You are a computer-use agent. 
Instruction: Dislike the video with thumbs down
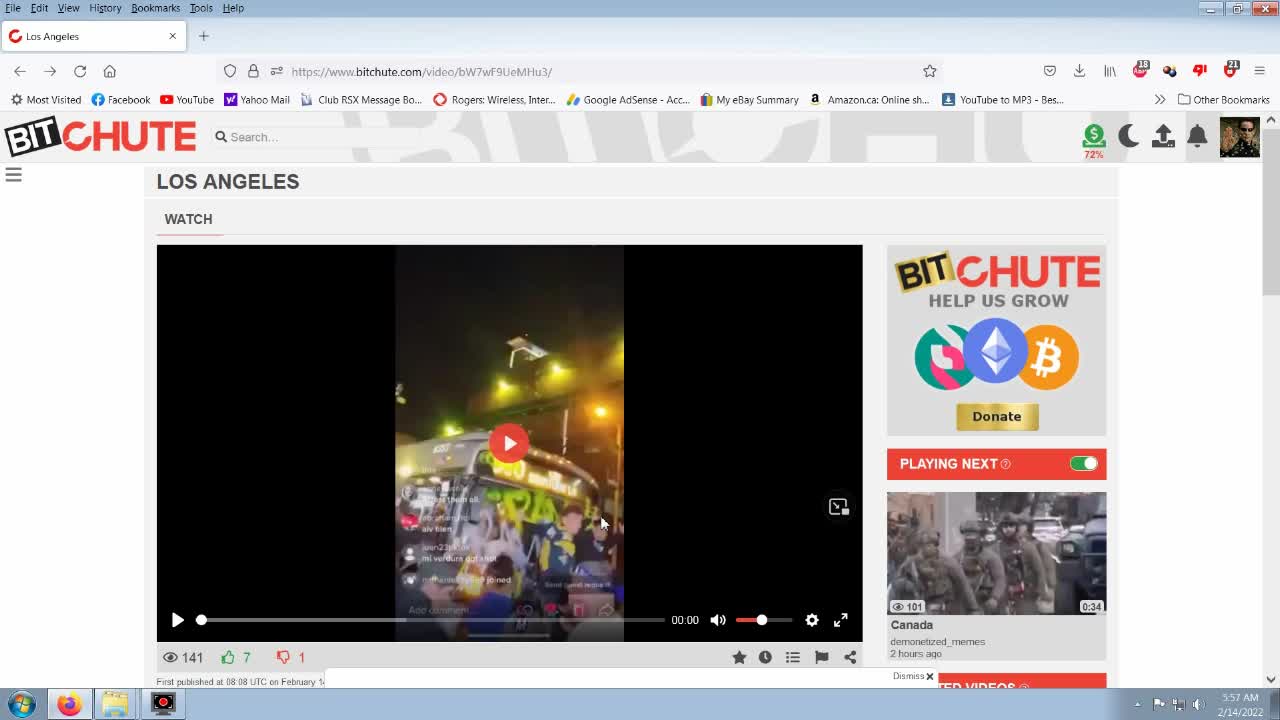pyautogui.click(x=283, y=657)
